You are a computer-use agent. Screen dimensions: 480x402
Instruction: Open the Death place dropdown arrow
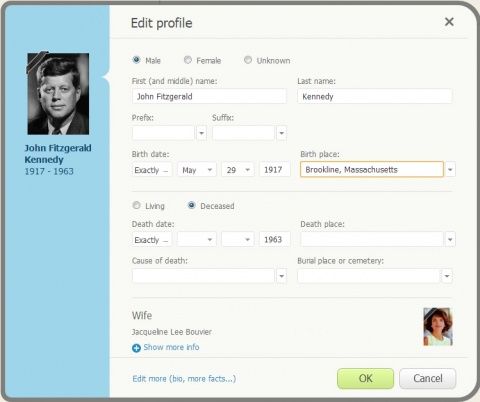click(450, 239)
